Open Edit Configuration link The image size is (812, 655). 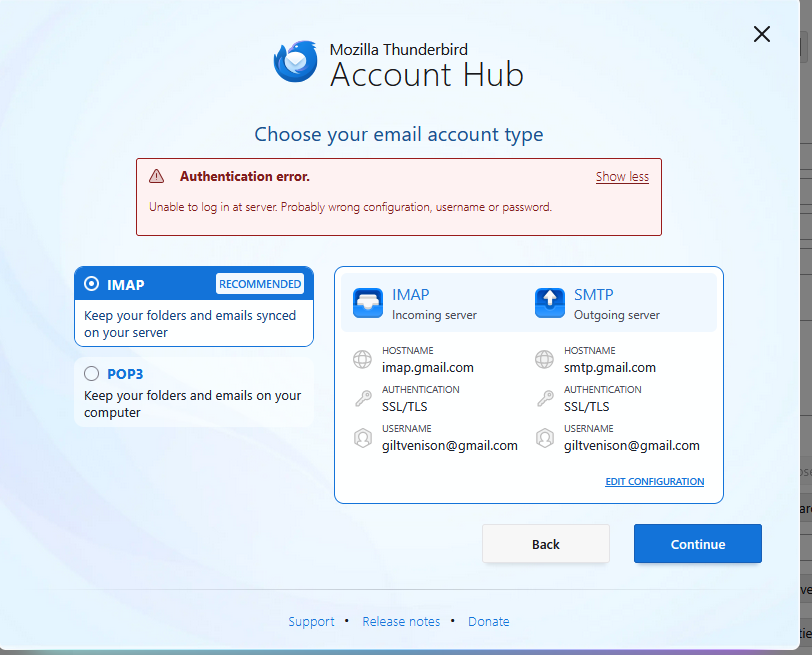655,482
